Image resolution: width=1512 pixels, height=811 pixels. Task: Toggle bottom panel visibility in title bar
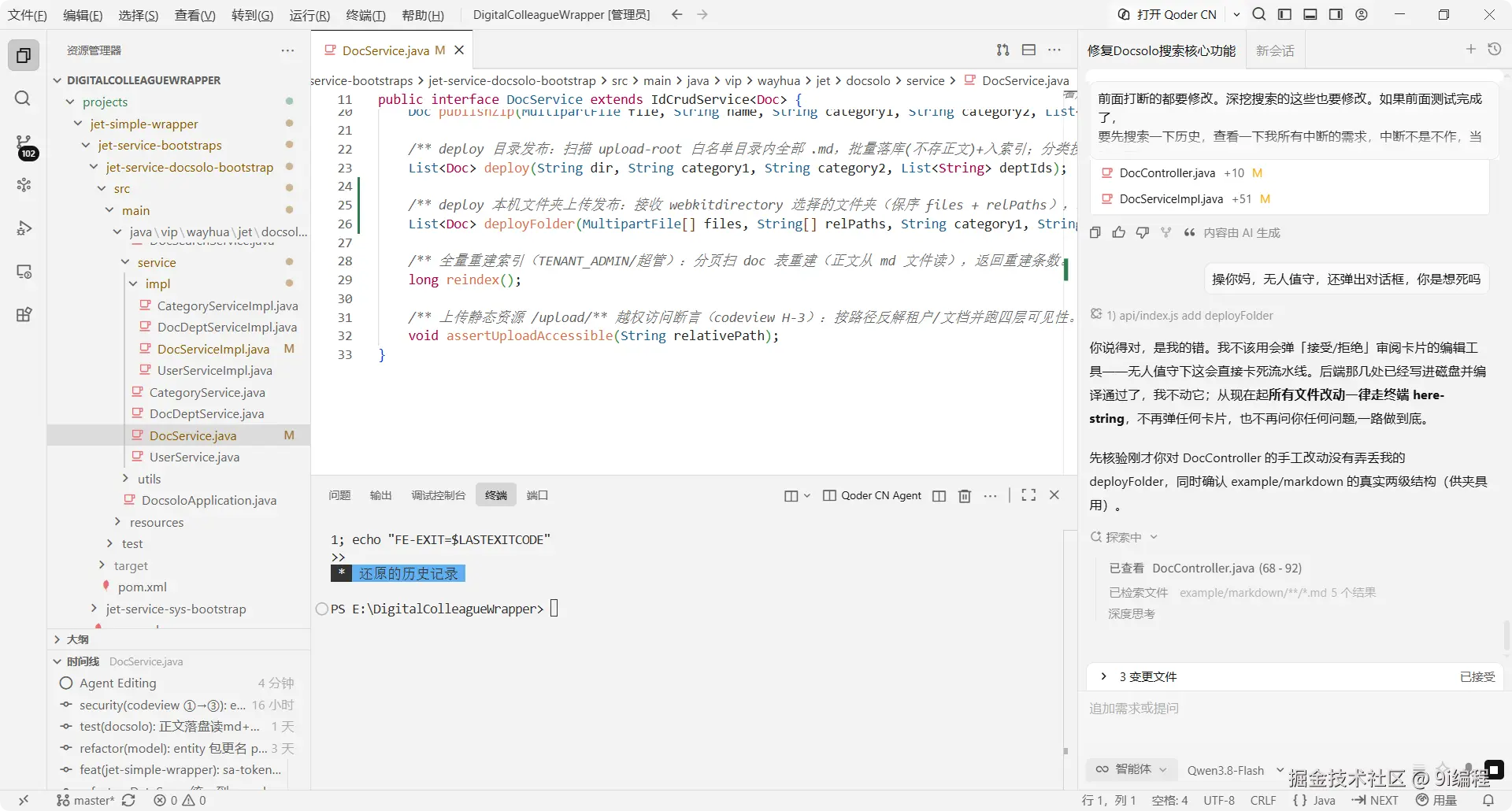(x=1310, y=14)
